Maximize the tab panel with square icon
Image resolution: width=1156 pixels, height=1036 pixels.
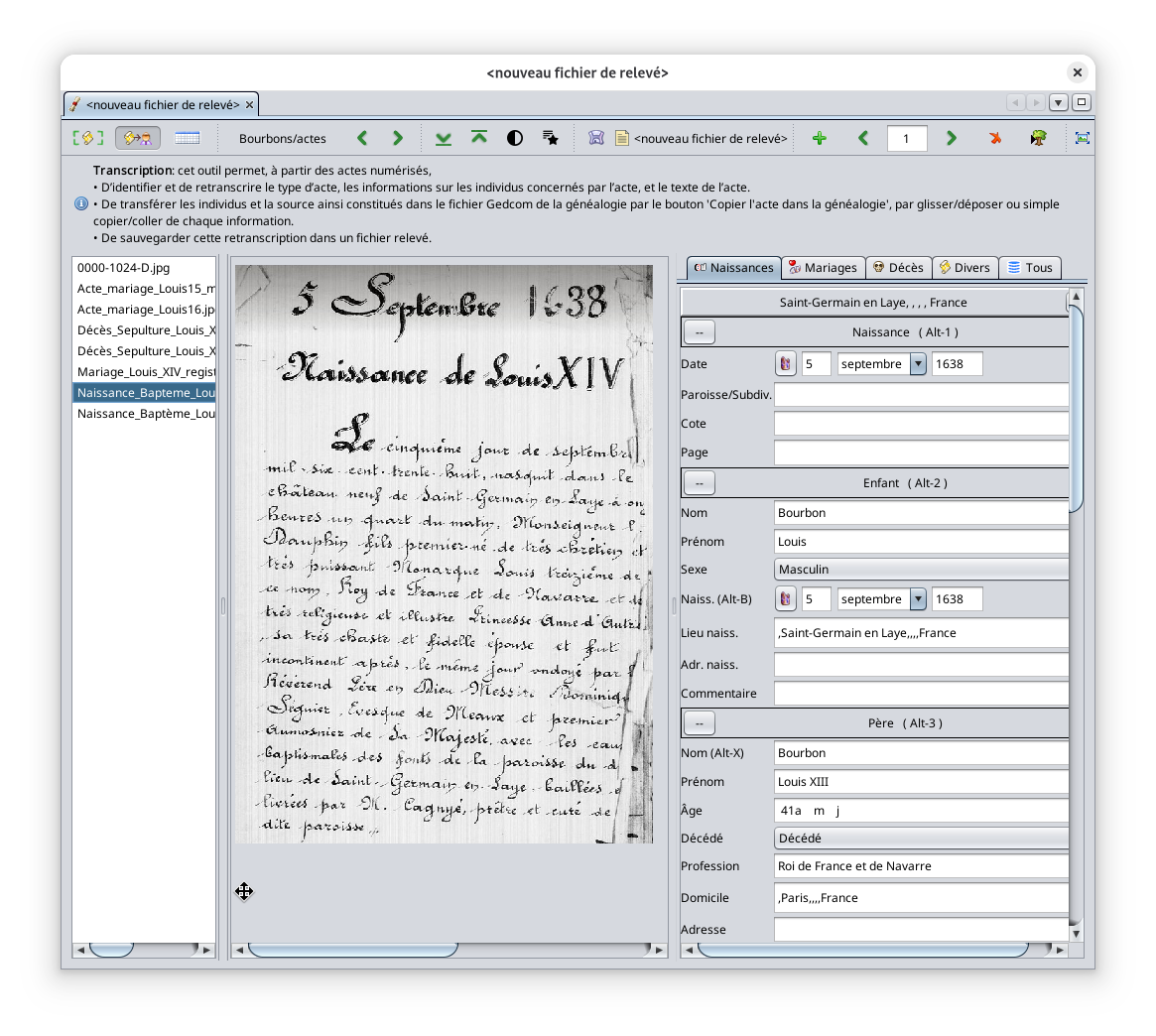point(1082,102)
